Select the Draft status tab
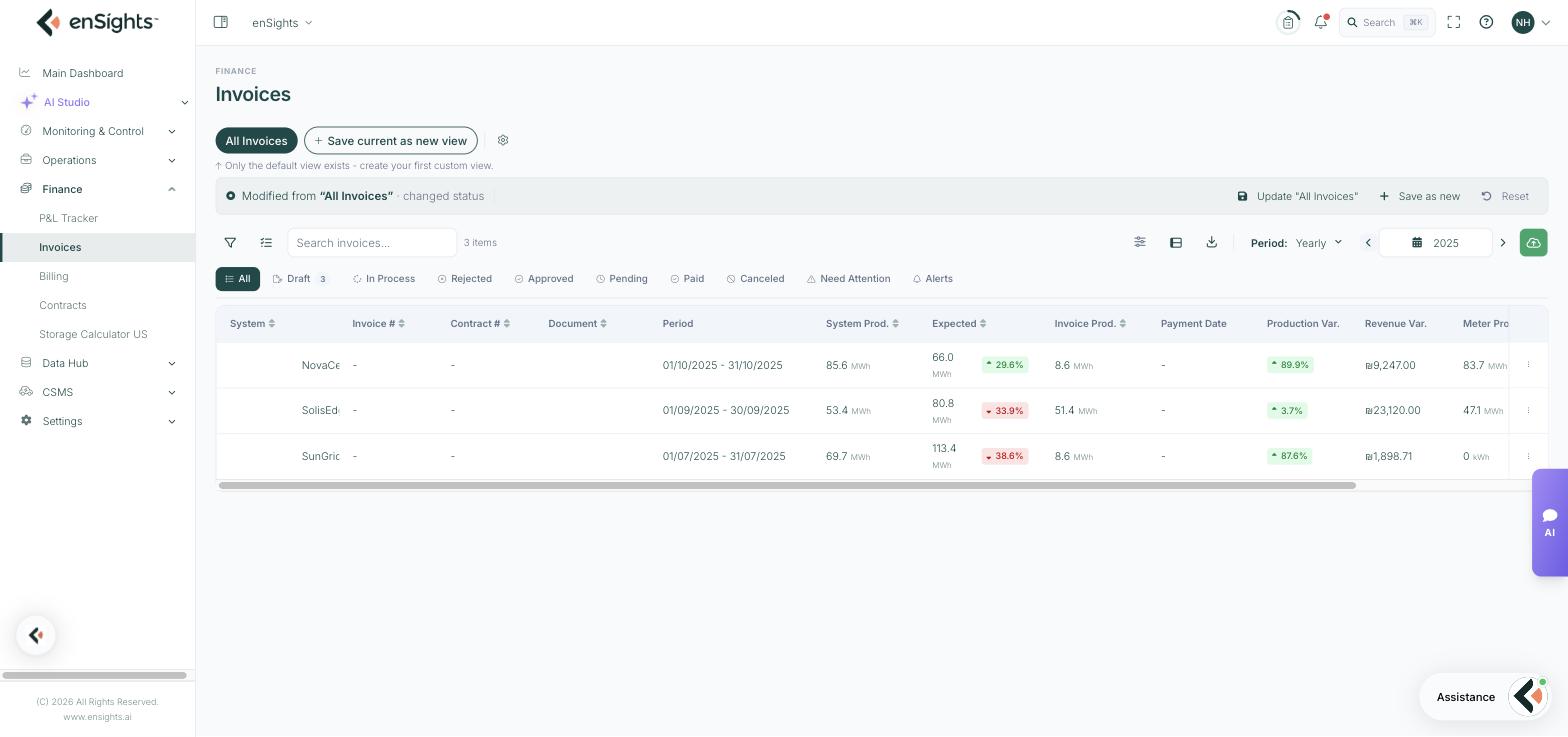Screen dimensions: 1568x737 [300, 279]
